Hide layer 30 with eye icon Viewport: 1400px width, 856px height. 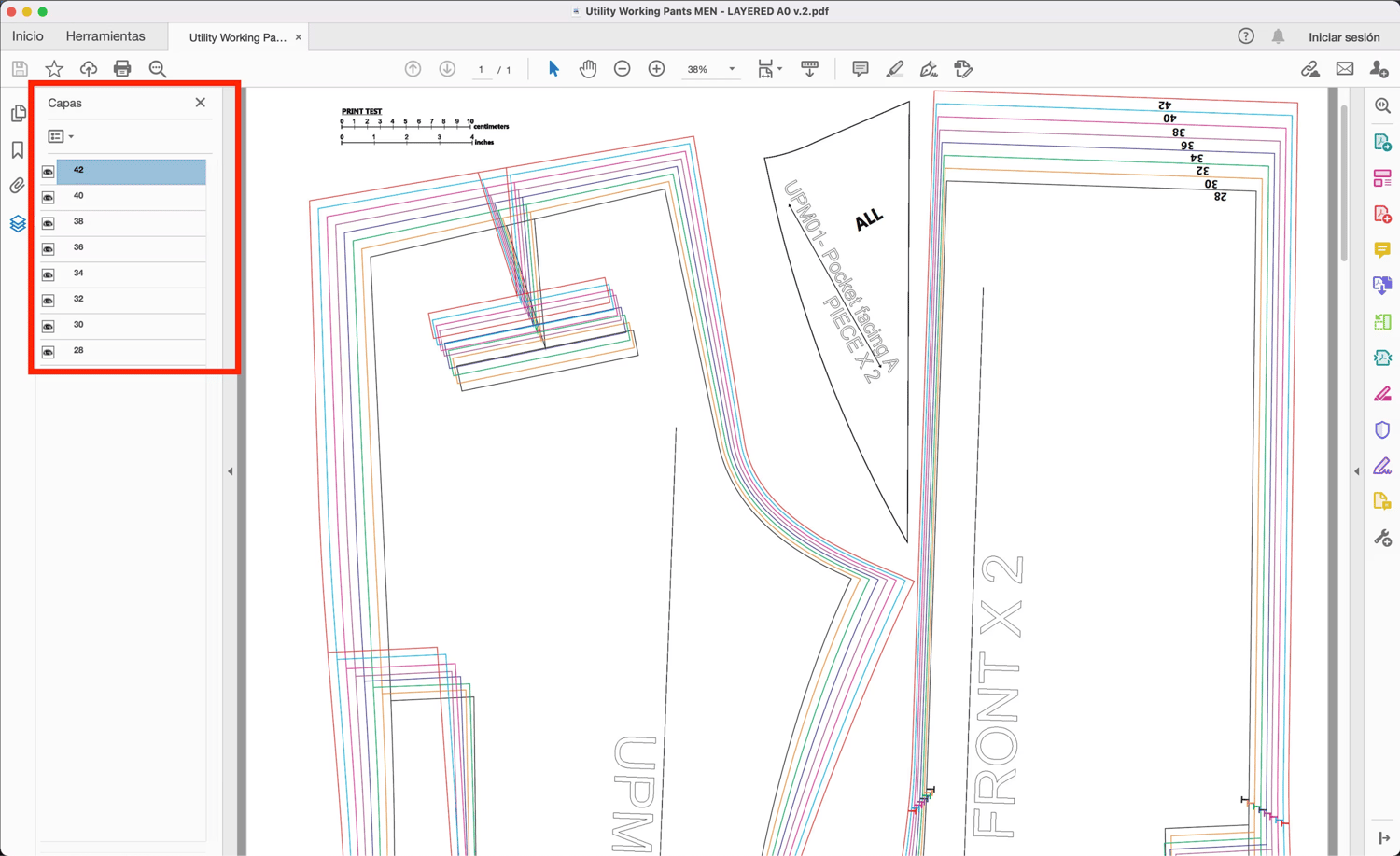click(49, 326)
